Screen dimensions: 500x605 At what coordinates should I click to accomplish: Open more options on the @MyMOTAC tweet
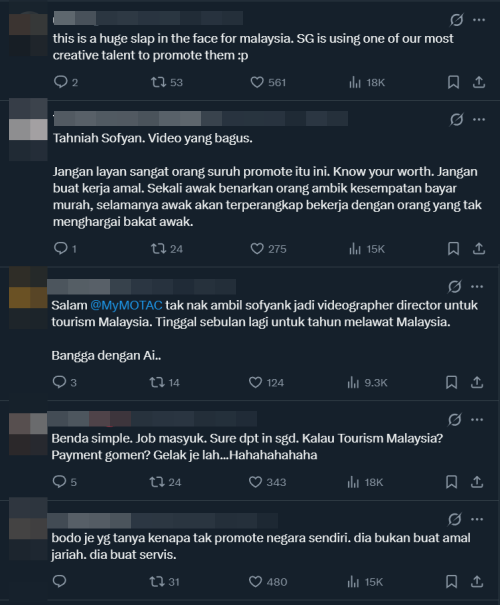(477, 286)
